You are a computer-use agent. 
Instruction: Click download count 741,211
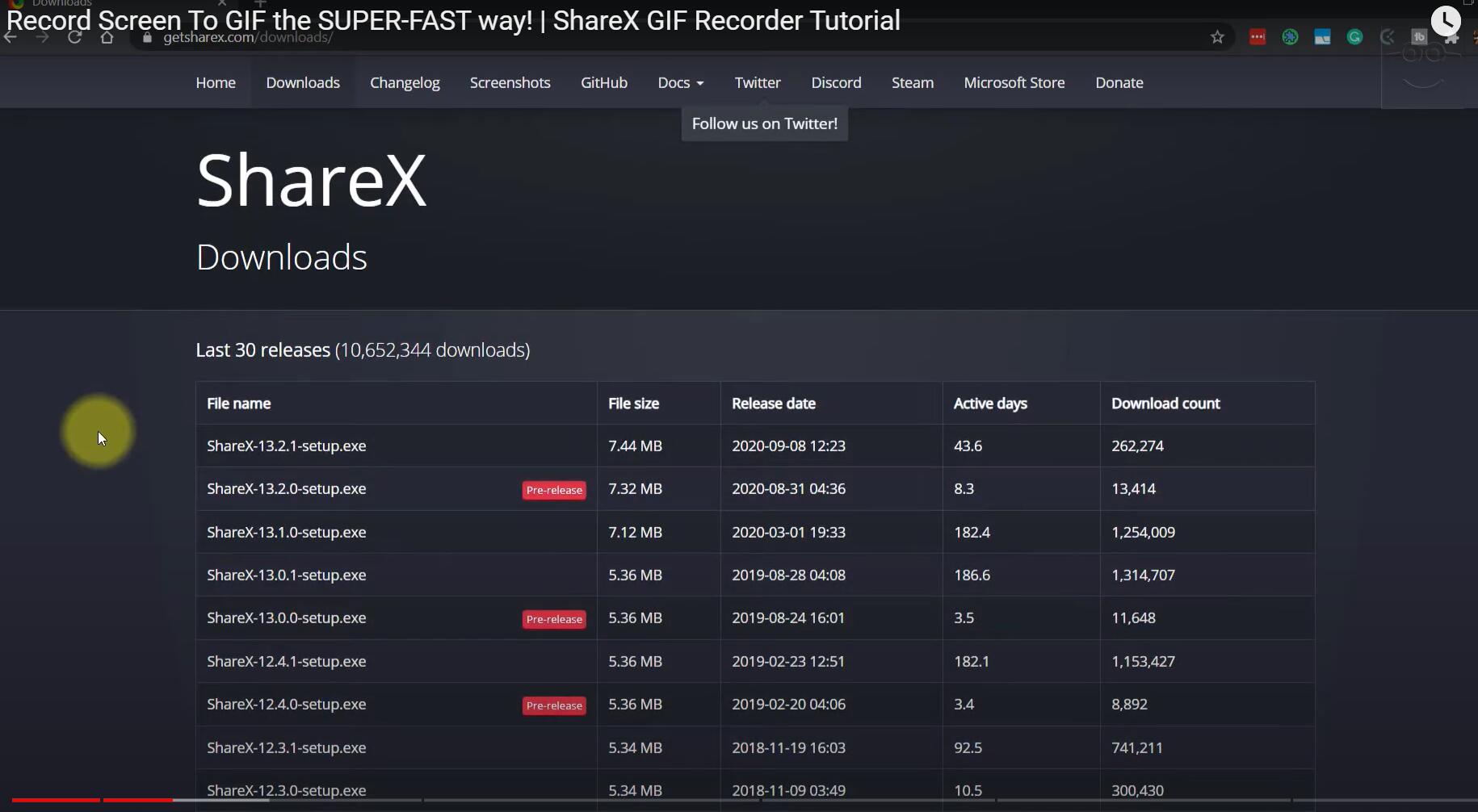[1137, 747]
